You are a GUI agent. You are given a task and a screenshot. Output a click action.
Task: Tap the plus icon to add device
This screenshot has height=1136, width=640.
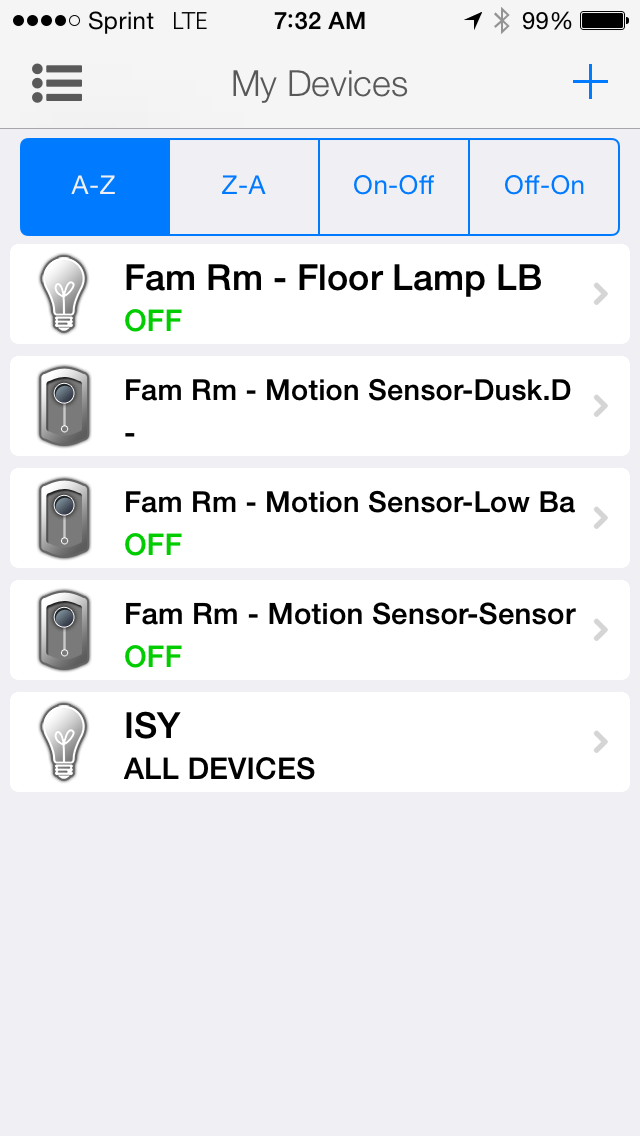pyautogui.click(x=590, y=82)
